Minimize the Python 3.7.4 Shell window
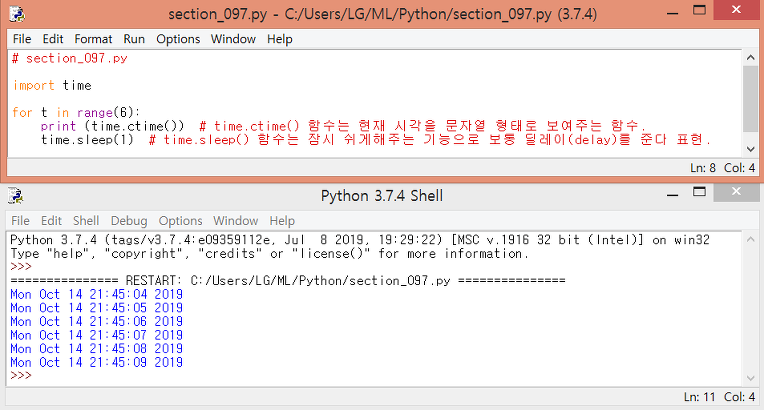 [x=672, y=195]
